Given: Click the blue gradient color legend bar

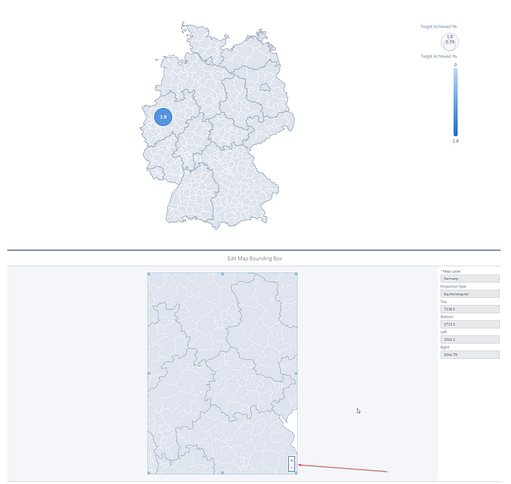Looking at the screenshot, I should click(x=455, y=102).
